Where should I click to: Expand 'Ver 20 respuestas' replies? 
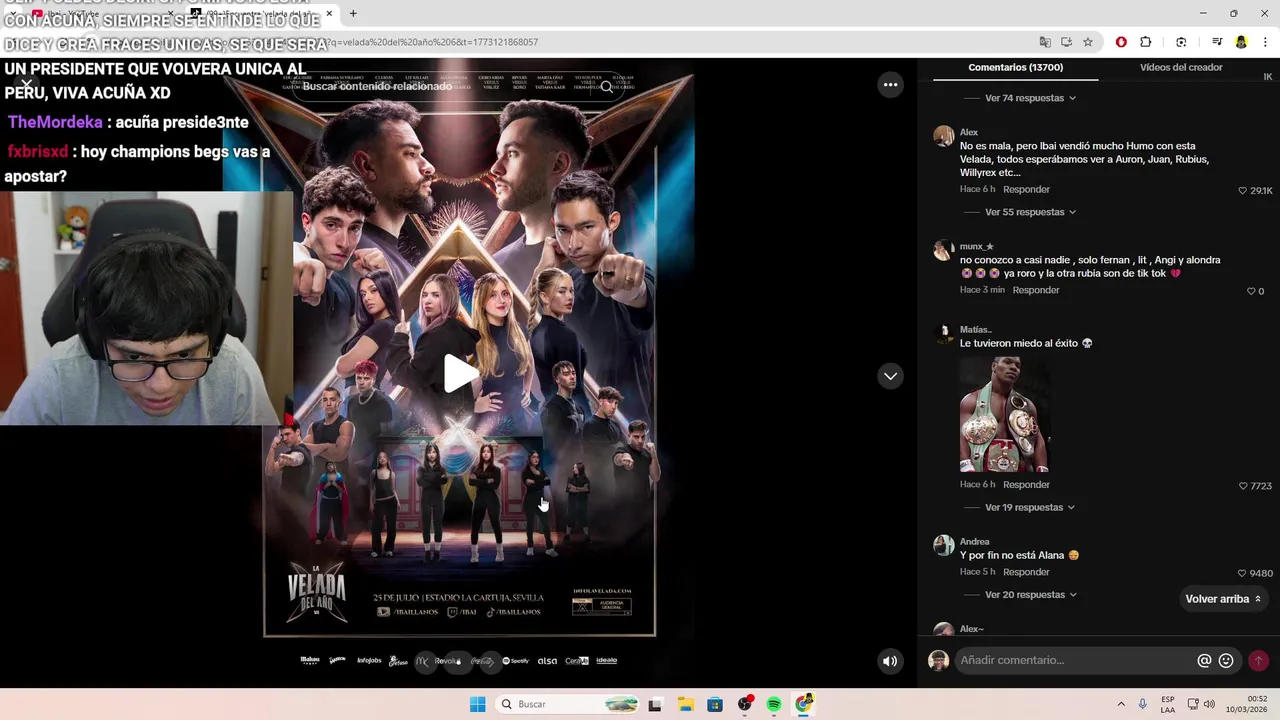[x=1030, y=595]
